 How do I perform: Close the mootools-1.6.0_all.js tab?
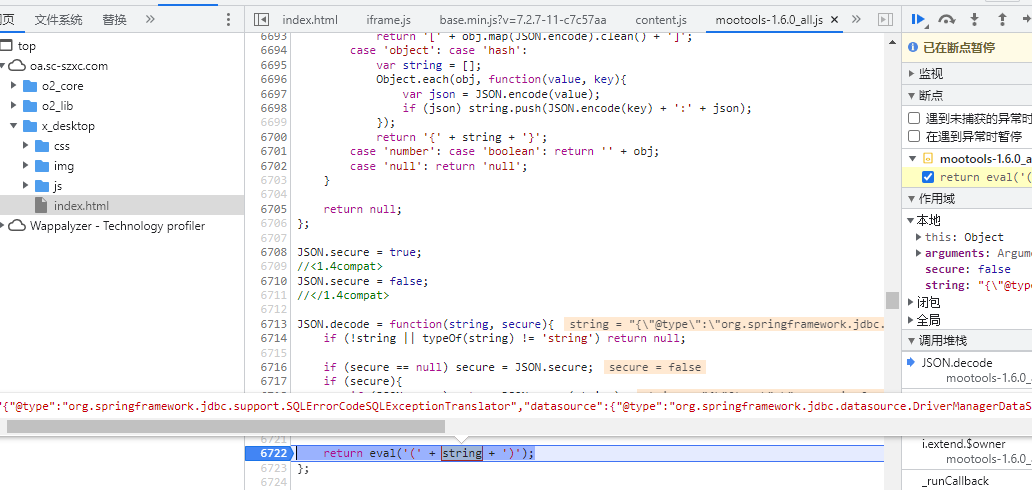(x=832, y=19)
